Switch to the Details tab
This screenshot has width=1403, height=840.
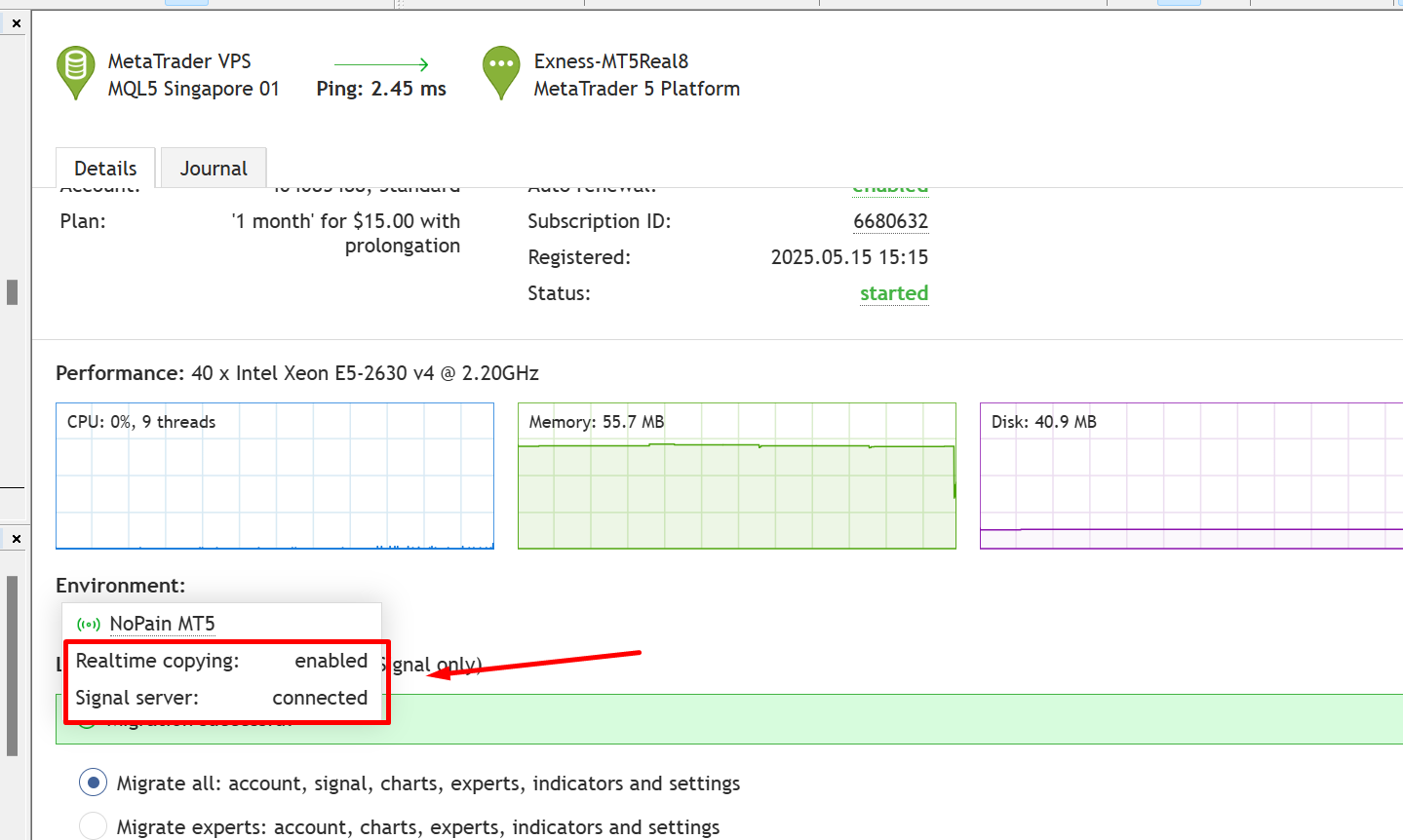(105, 168)
